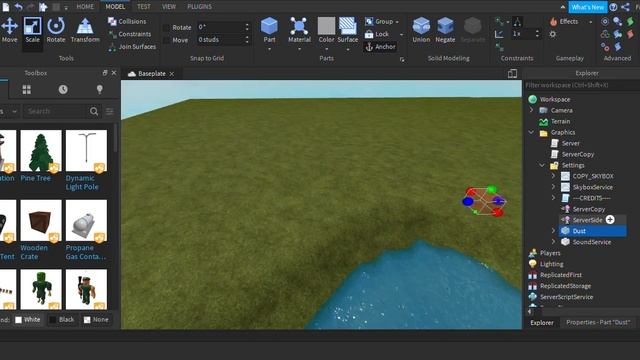The image size is (640, 360).
Task: Add object to ServerSide with plus
Action: [x=610, y=220]
